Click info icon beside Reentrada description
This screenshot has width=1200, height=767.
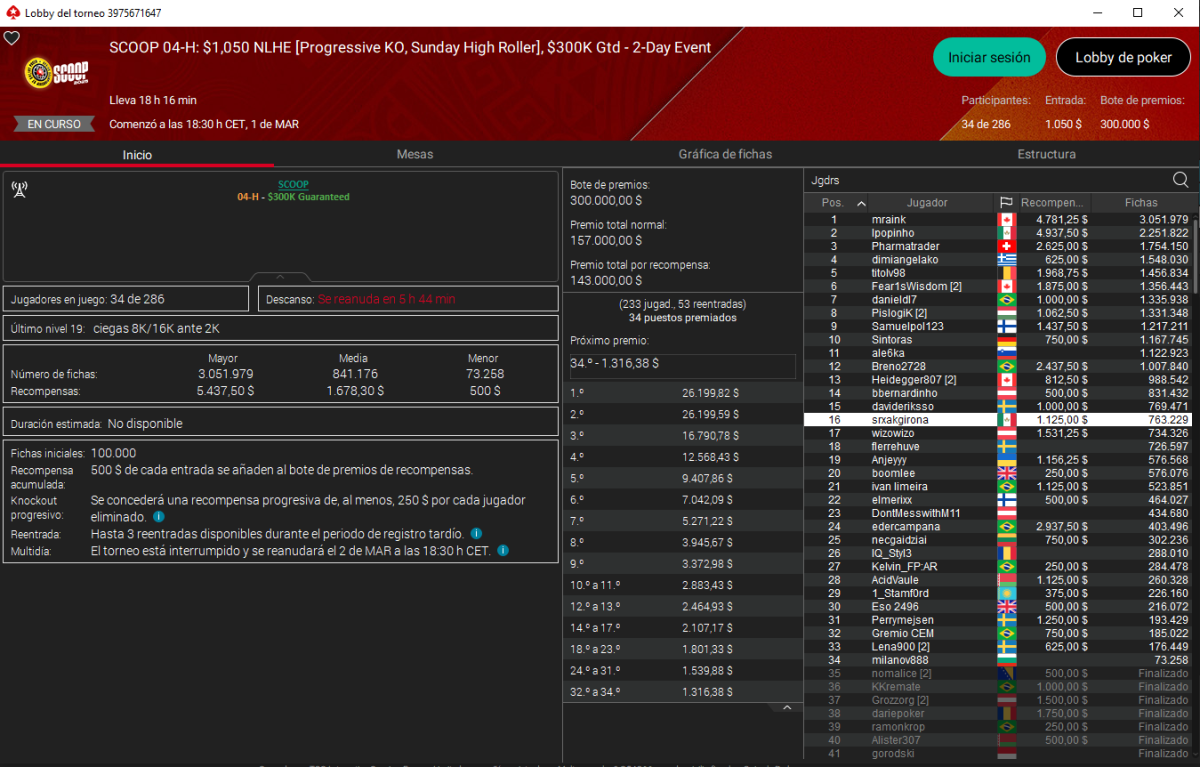(476, 534)
